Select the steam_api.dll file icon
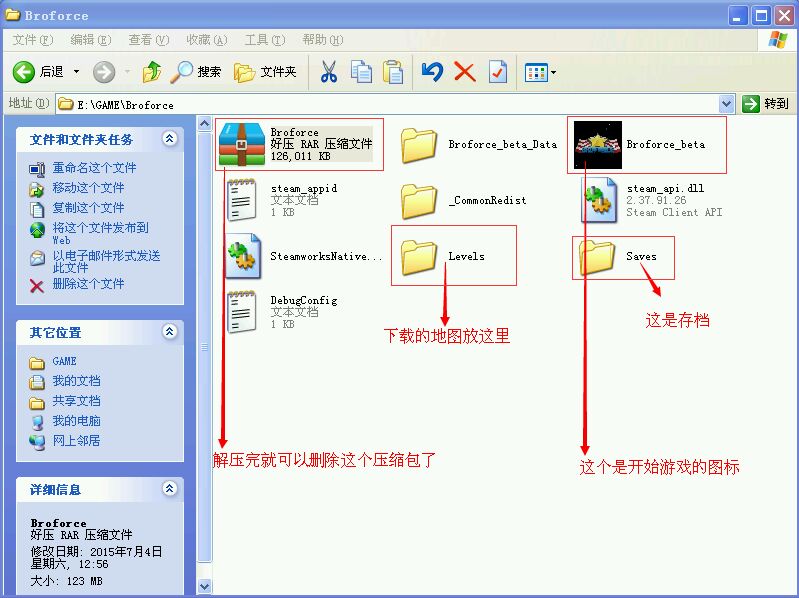This screenshot has width=799, height=598. pyautogui.click(x=599, y=200)
